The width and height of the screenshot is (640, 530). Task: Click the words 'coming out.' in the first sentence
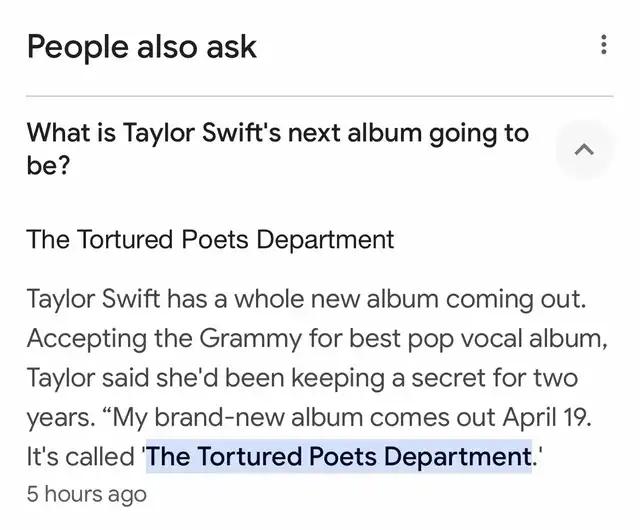pos(516,300)
